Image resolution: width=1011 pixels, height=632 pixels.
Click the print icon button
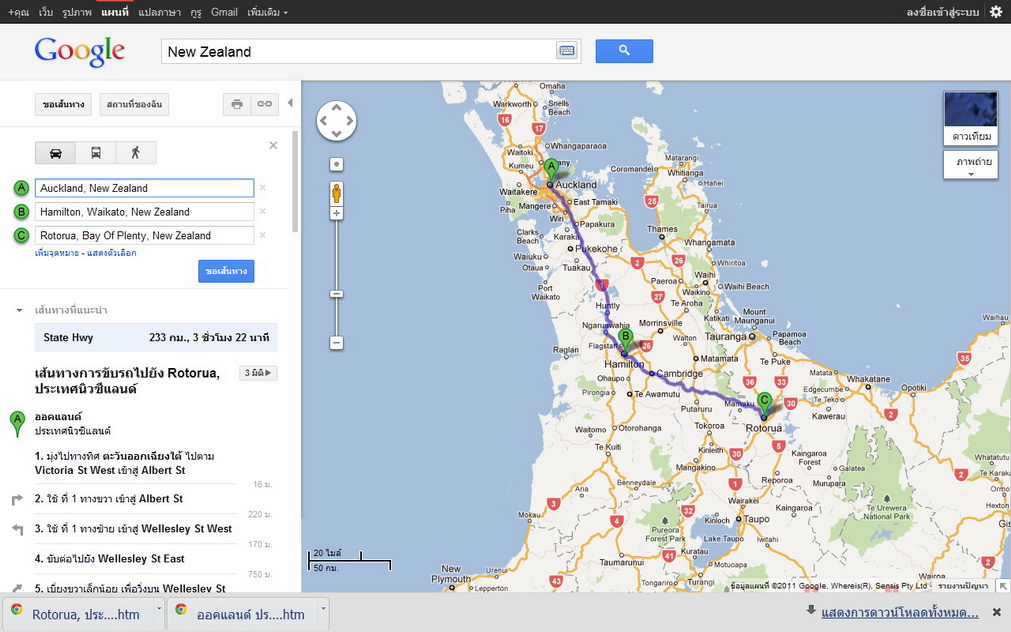tap(237, 104)
